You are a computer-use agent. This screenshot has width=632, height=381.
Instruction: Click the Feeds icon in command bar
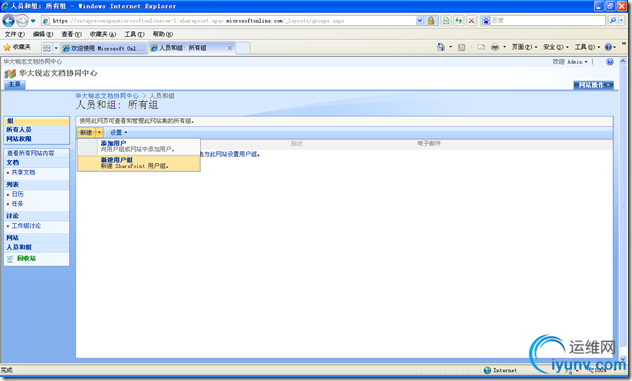coord(462,47)
